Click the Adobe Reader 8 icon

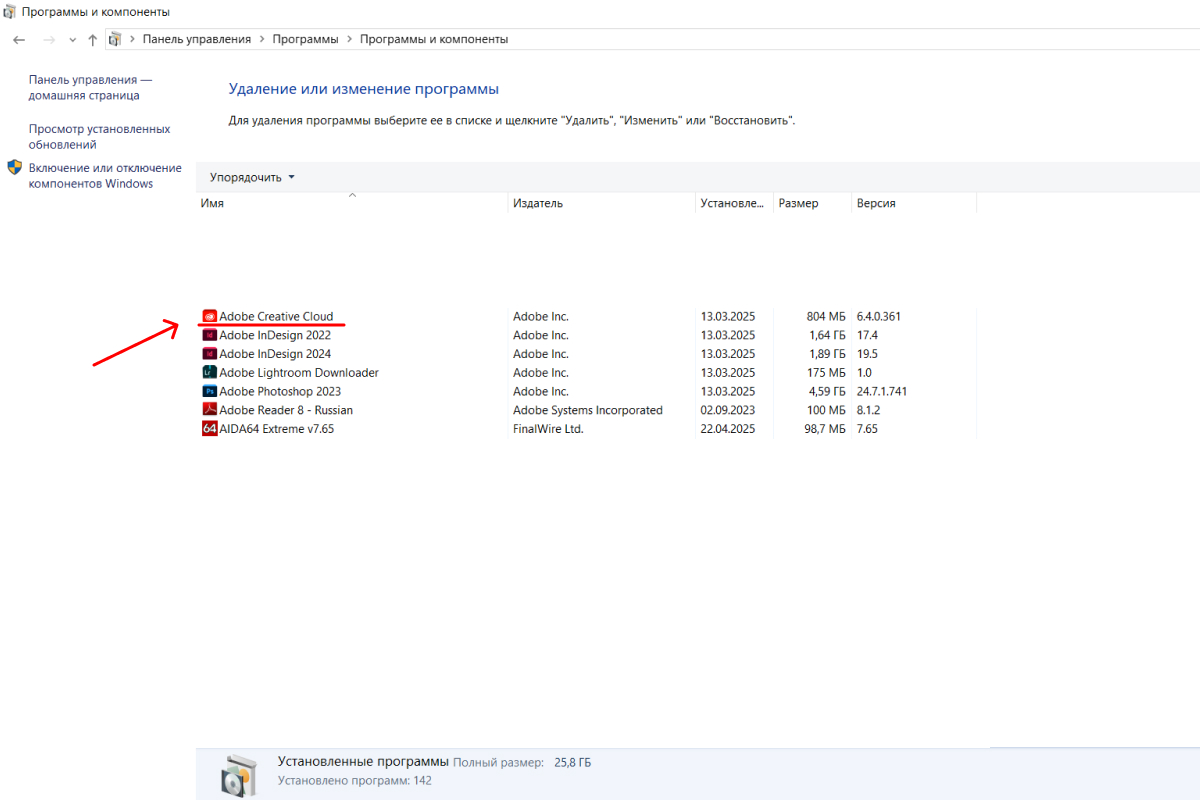coord(209,410)
